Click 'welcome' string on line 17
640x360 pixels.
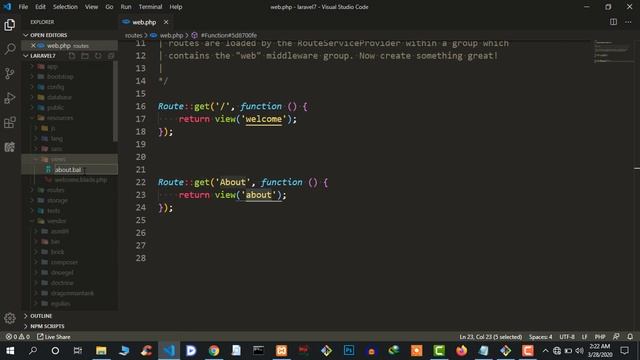coord(263,119)
